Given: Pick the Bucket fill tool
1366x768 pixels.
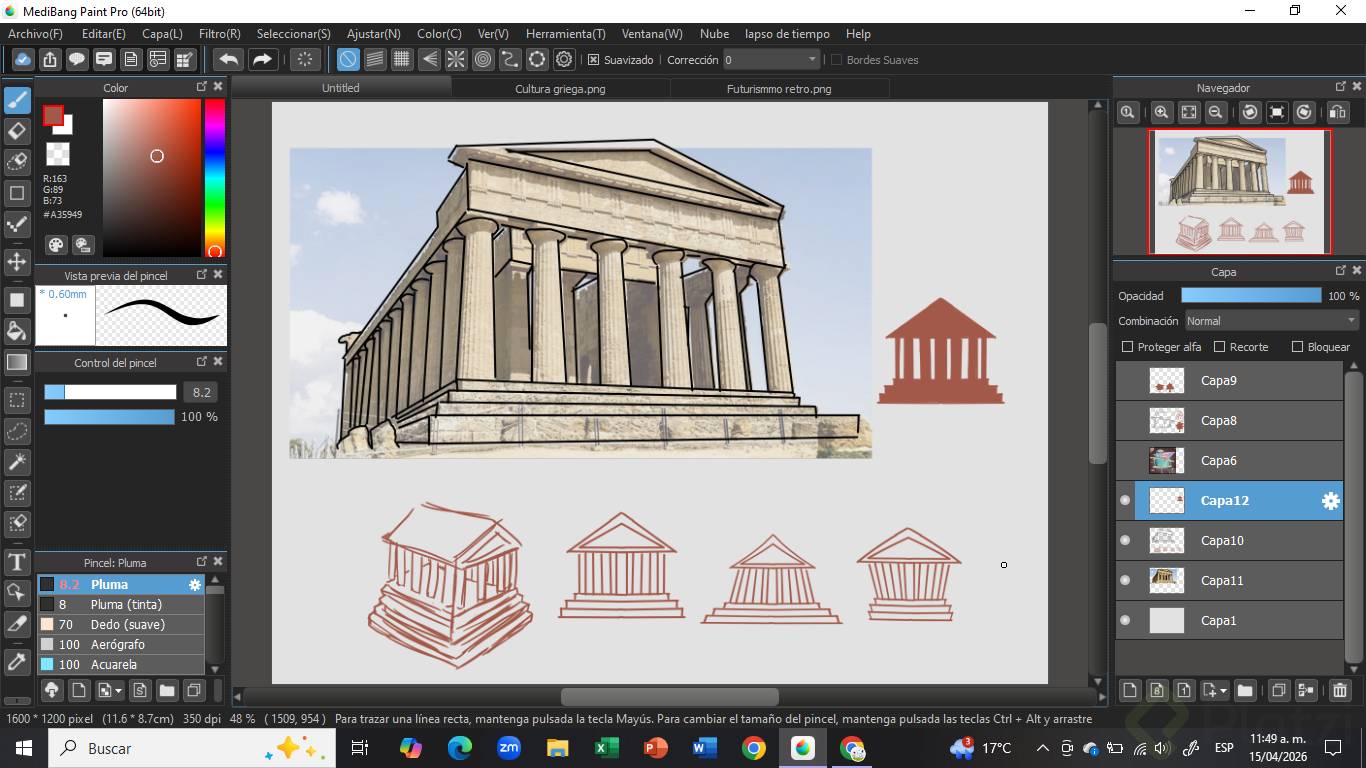Looking at the screenshot, I should [x=17, y=331].
